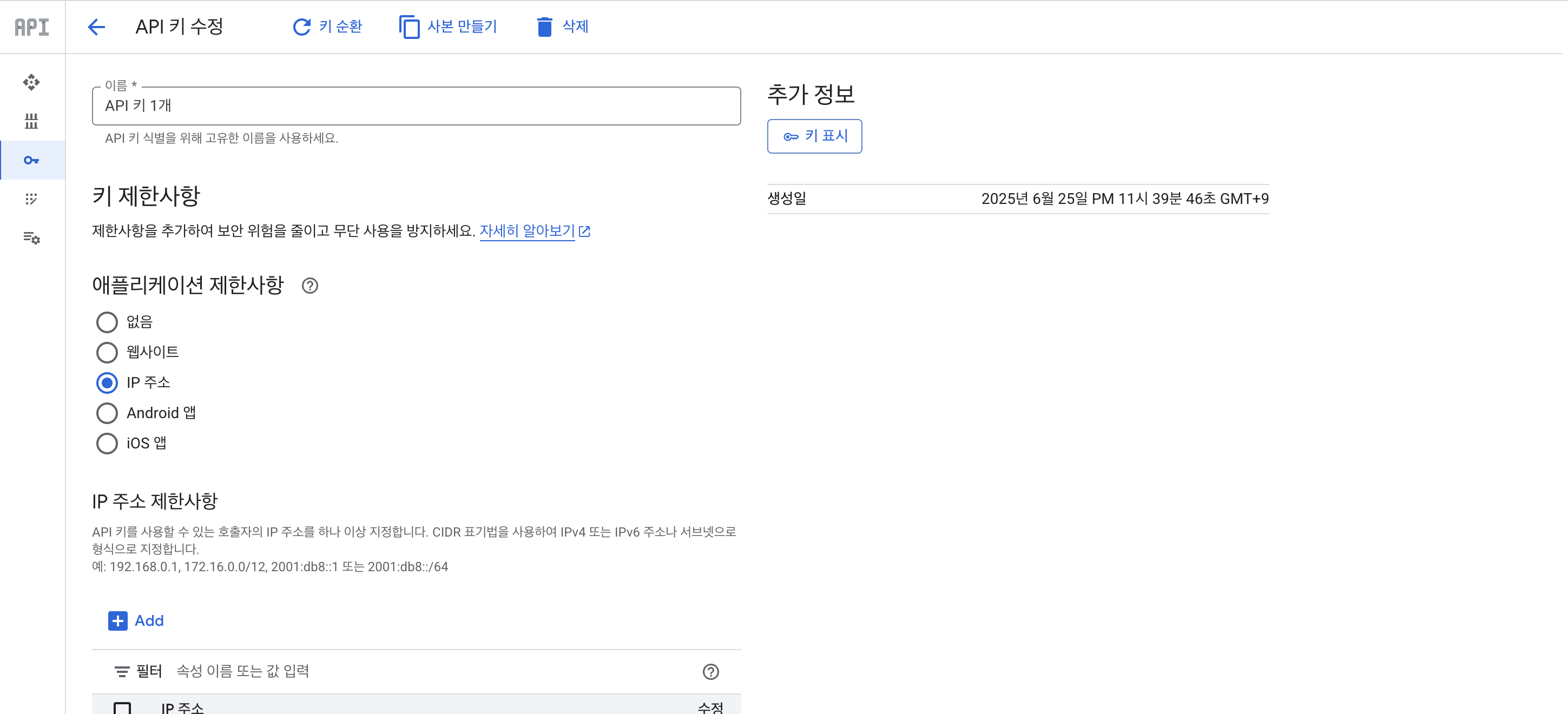Click the API logo icon

31,27
